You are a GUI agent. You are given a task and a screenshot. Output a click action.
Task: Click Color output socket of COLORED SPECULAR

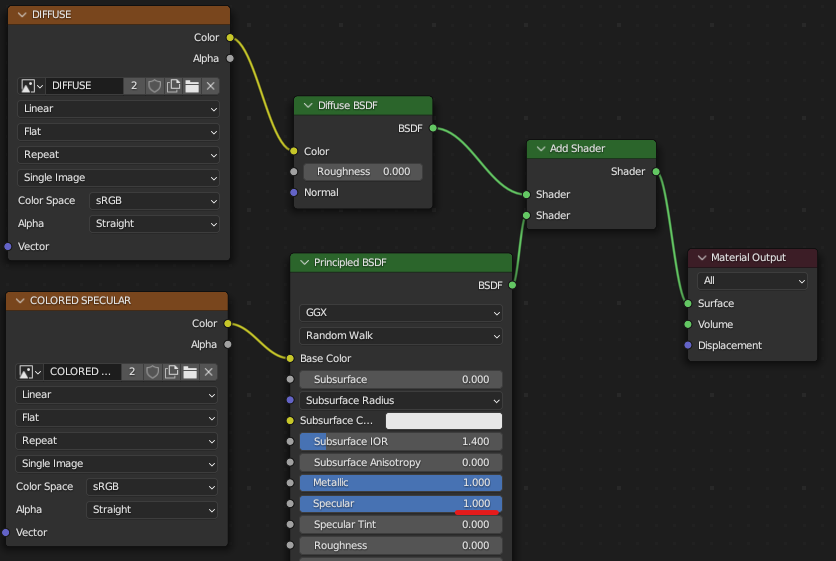(228, 324)
